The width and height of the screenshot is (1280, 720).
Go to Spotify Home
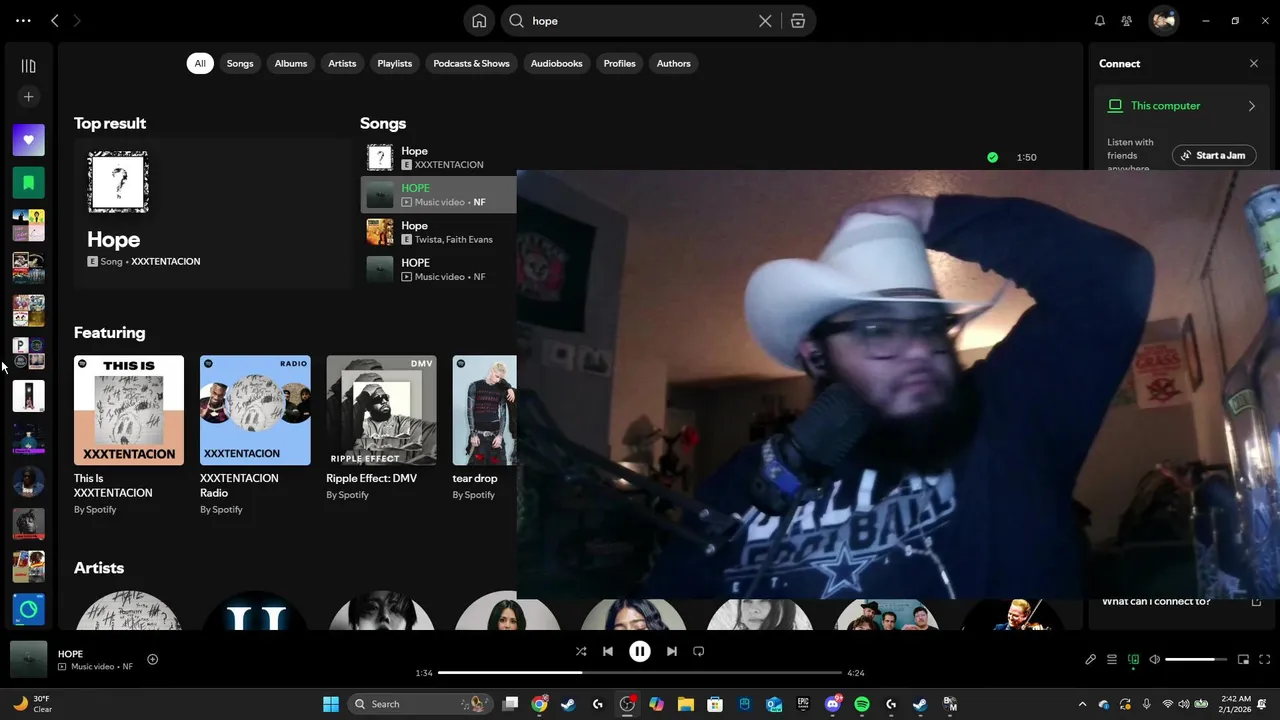point(479,21)
